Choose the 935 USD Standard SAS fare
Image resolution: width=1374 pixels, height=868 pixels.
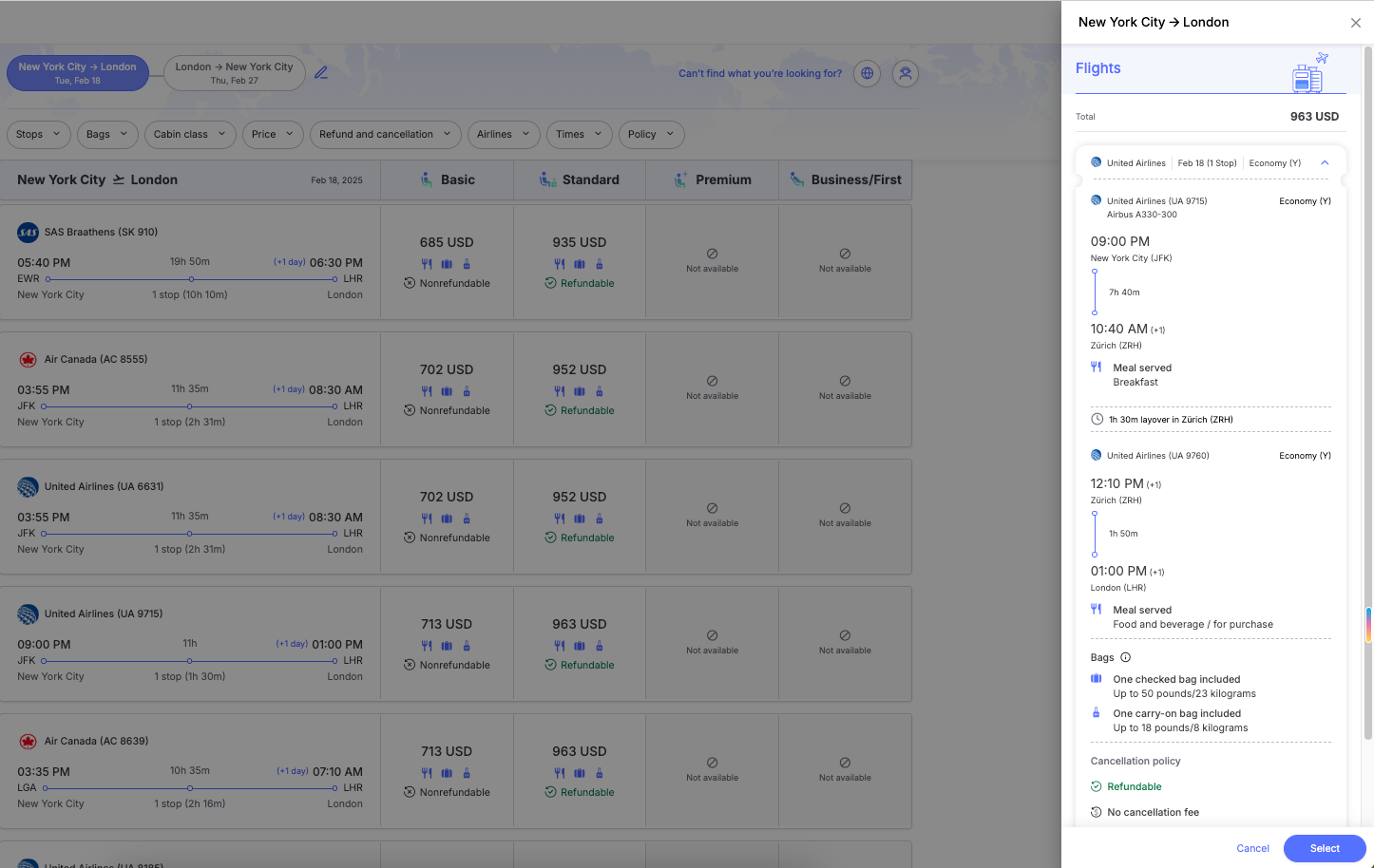coord(580,262)
